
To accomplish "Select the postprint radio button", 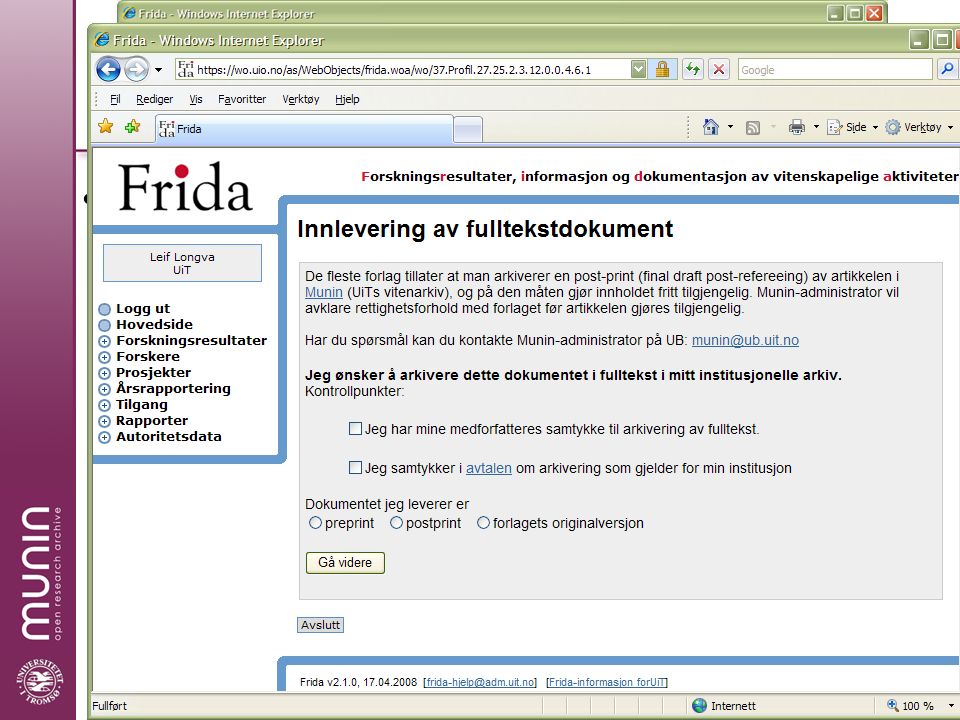I will tap(396, 523).
